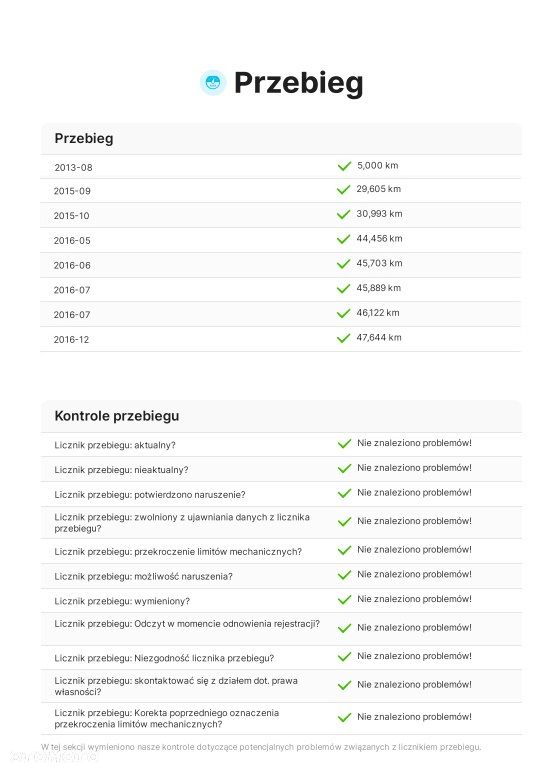
Task: Click the green checkmark next to 5,000 km
Action: click(x=344, y=166)
